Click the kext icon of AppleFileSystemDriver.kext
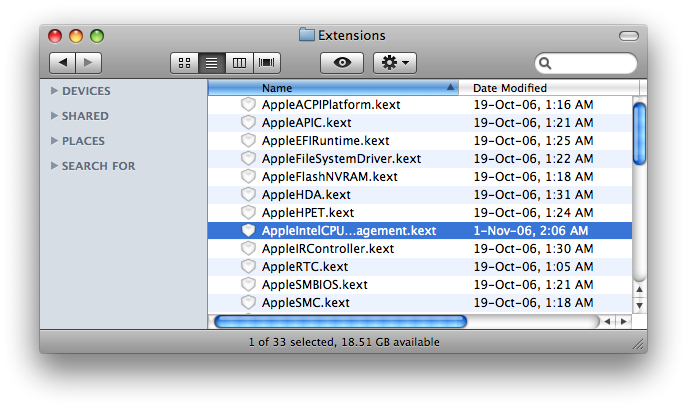This screenshot has width=687, height=408. 248,158
